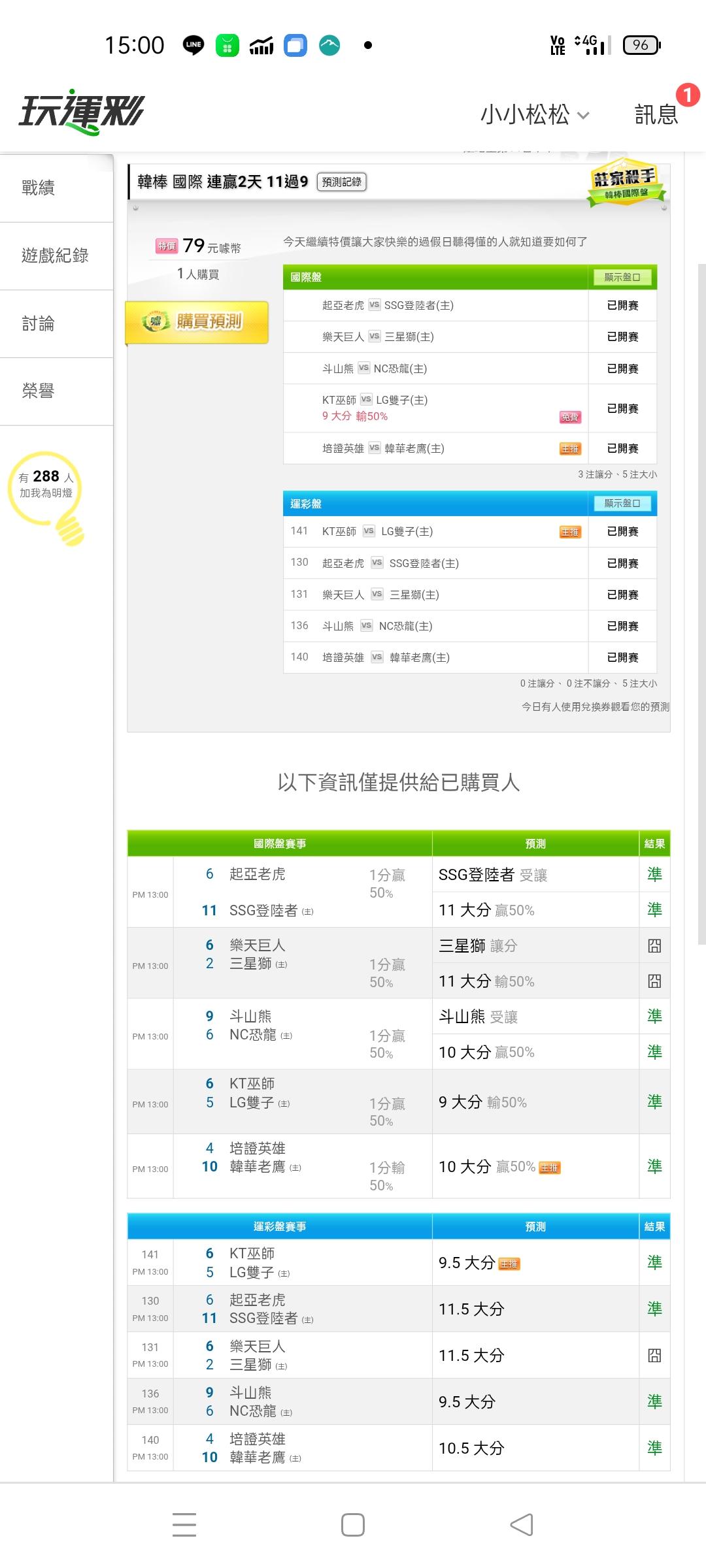Open the 遊戲紀錄 sidebar tab
Viewport: 706px width, 1568px height.
[56, 255]
